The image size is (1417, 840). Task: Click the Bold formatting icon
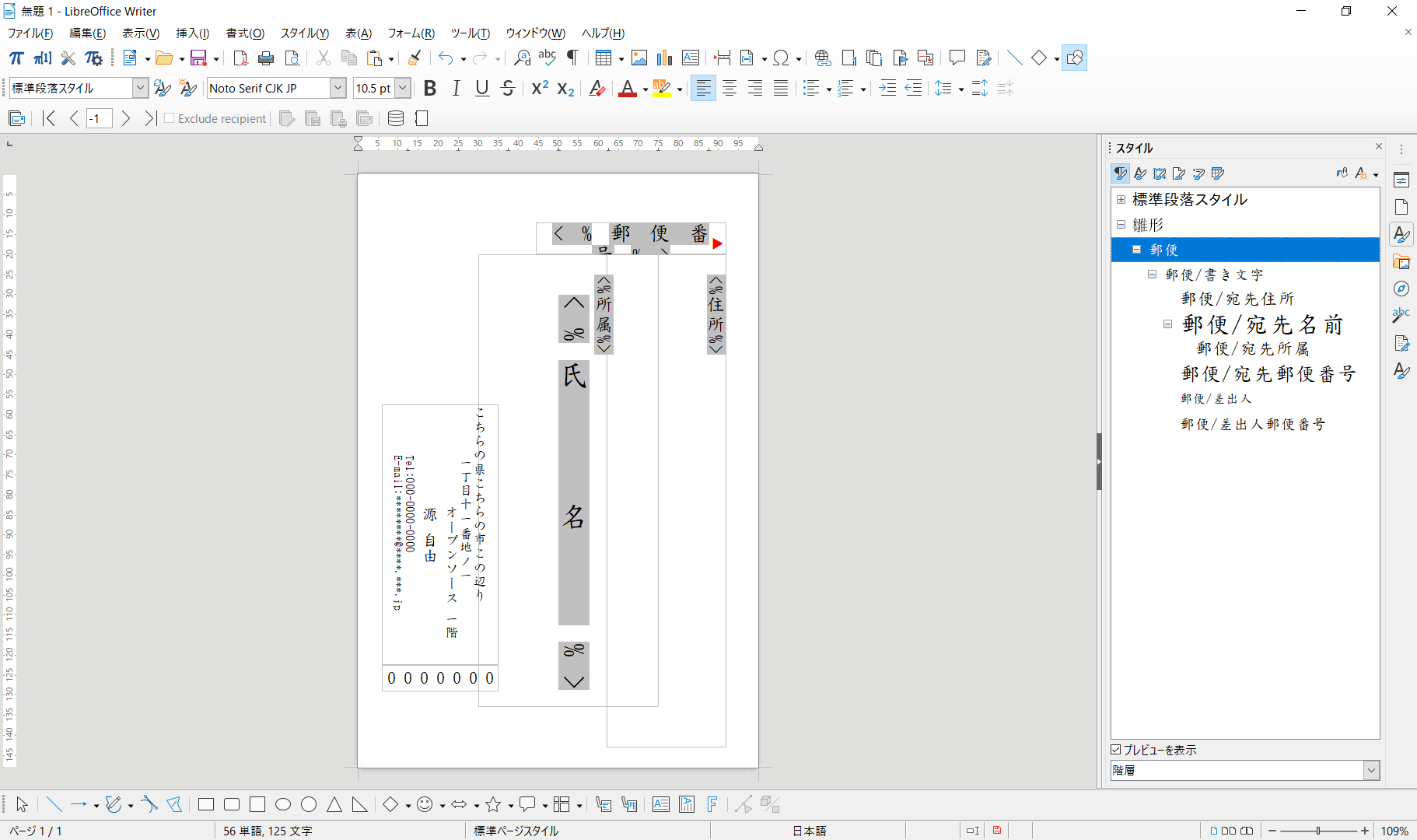[x=430, y=89]
